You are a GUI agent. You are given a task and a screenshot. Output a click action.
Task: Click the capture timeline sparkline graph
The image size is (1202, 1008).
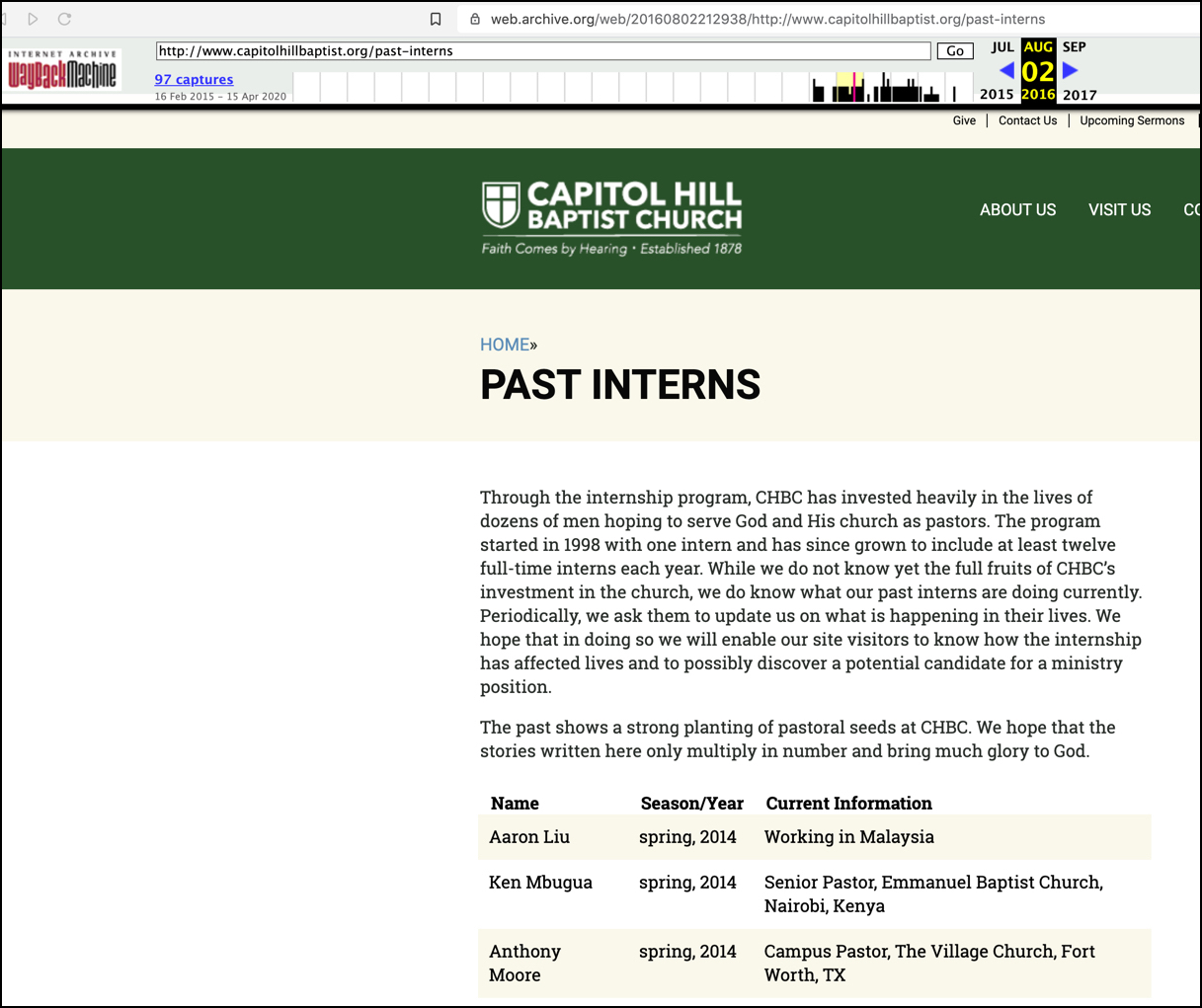[632, 87]
